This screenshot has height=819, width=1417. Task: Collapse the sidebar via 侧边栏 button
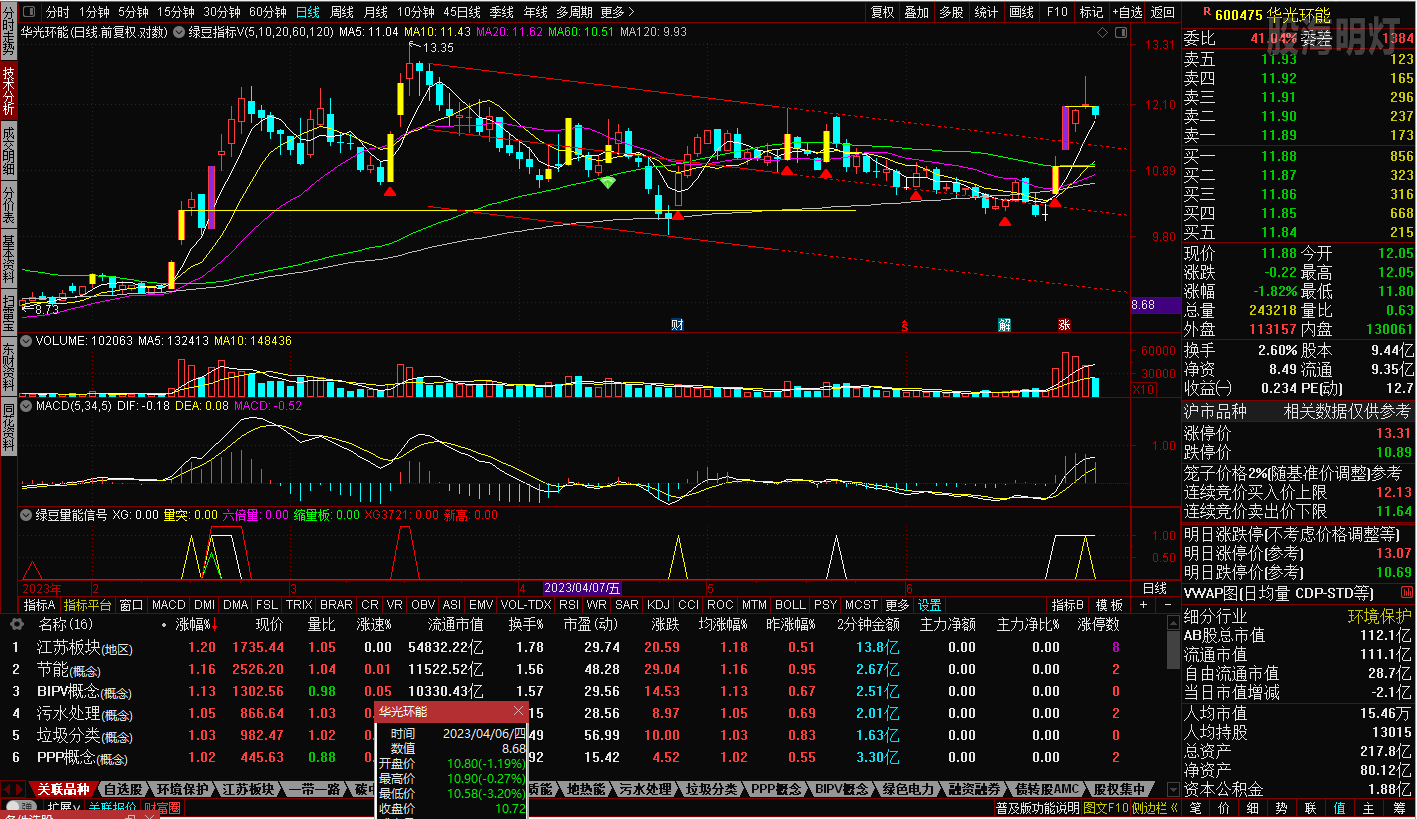coord(1155,807)
